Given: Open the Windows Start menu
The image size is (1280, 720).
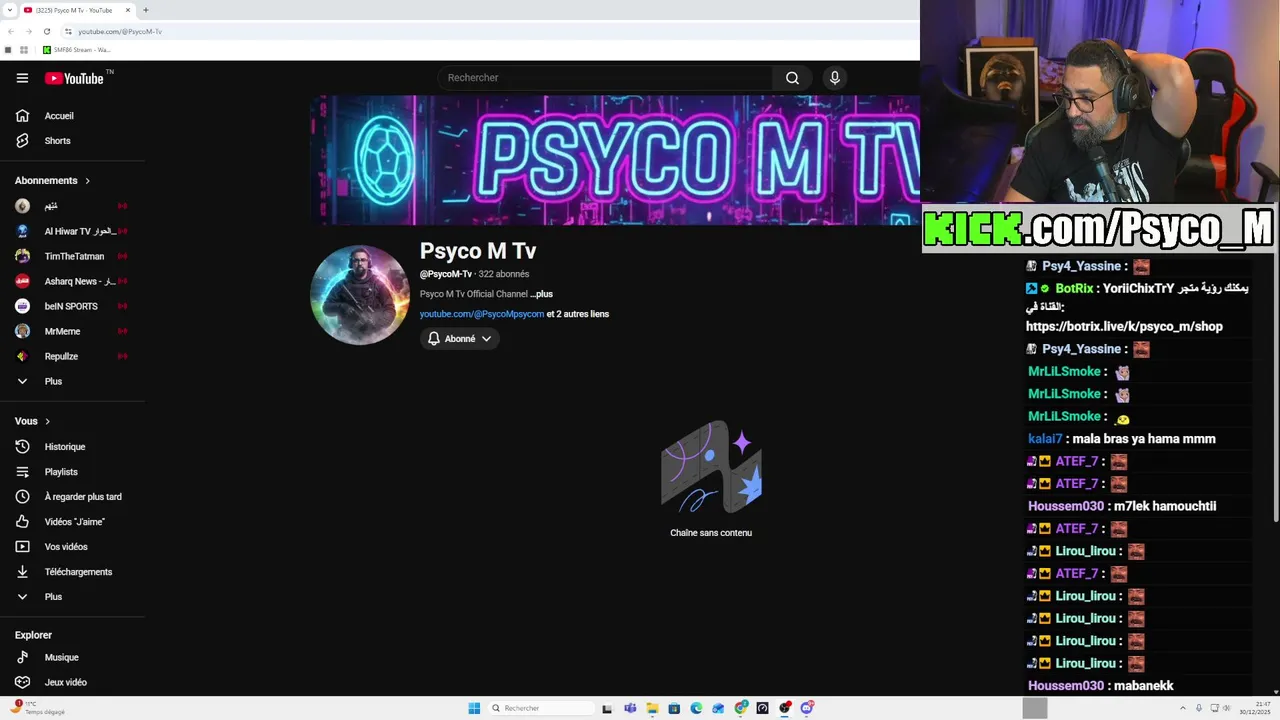Looking at the screenshot, I should 474,708.
